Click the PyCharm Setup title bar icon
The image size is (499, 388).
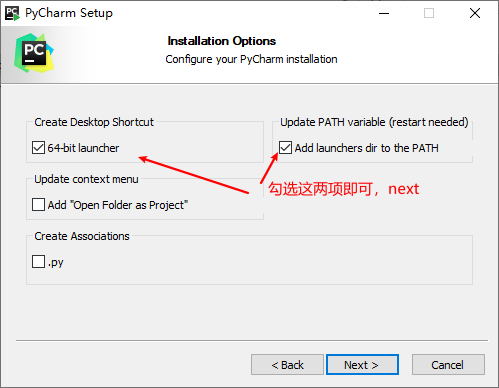tap(12, 13)
